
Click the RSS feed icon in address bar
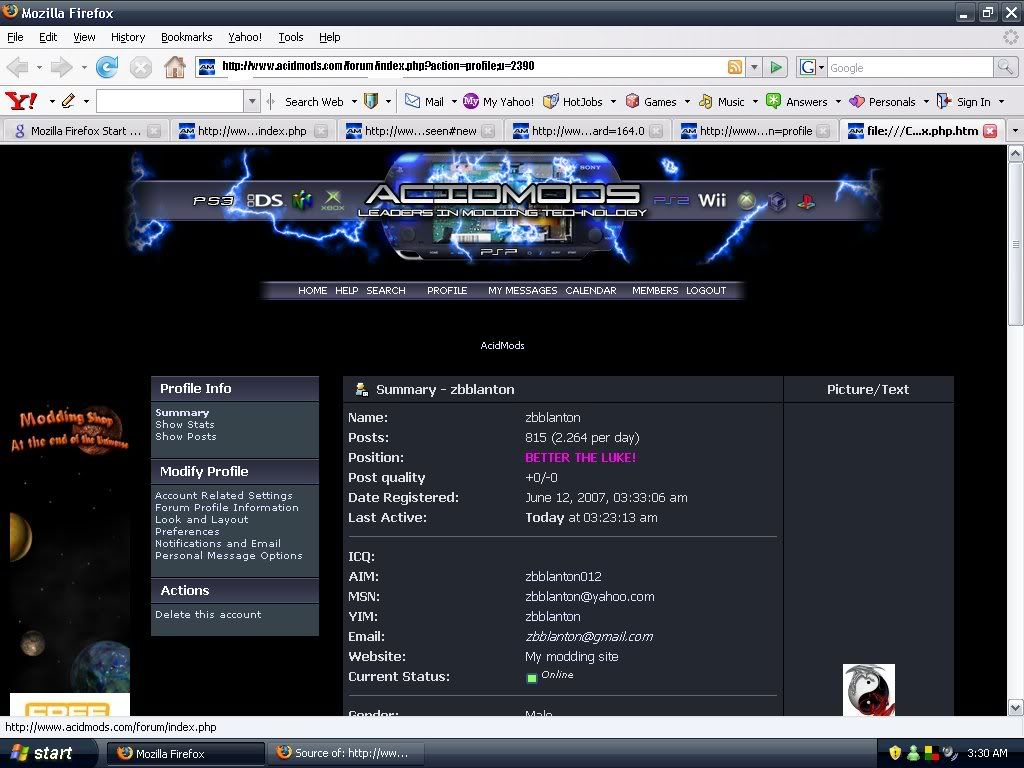735,67
